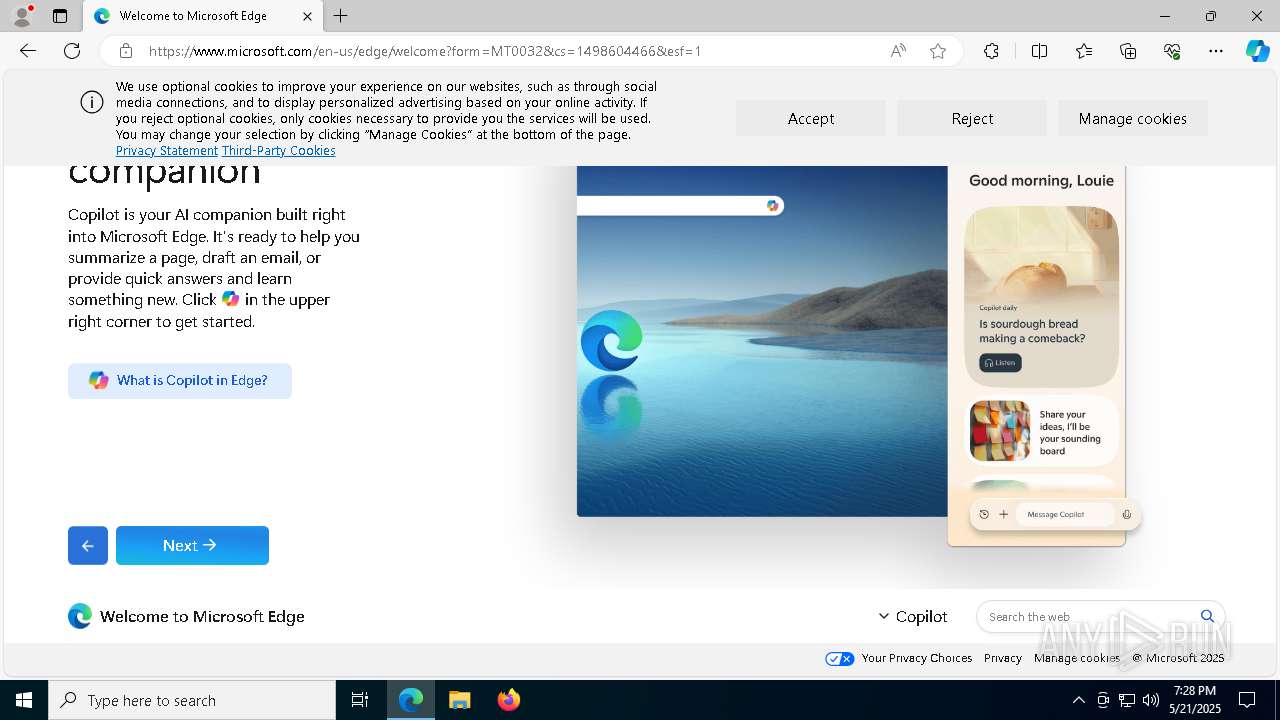Screen dimensions: 1280x720
Task: Go back with the browser back arrow
Action: [x=28, y=51]
